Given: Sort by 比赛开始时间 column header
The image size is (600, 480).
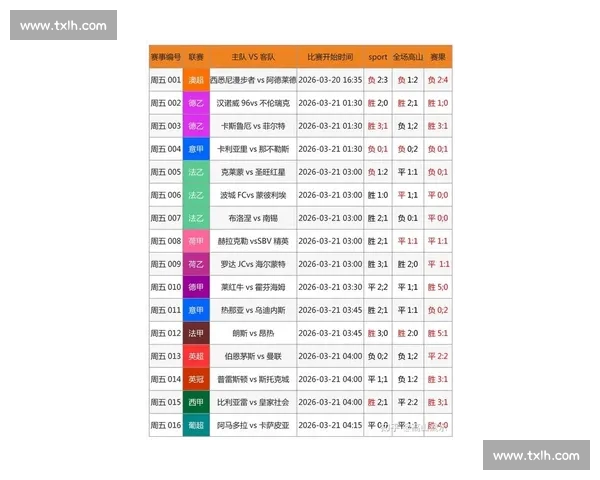Looking at the screenshot, I should 330,57.
